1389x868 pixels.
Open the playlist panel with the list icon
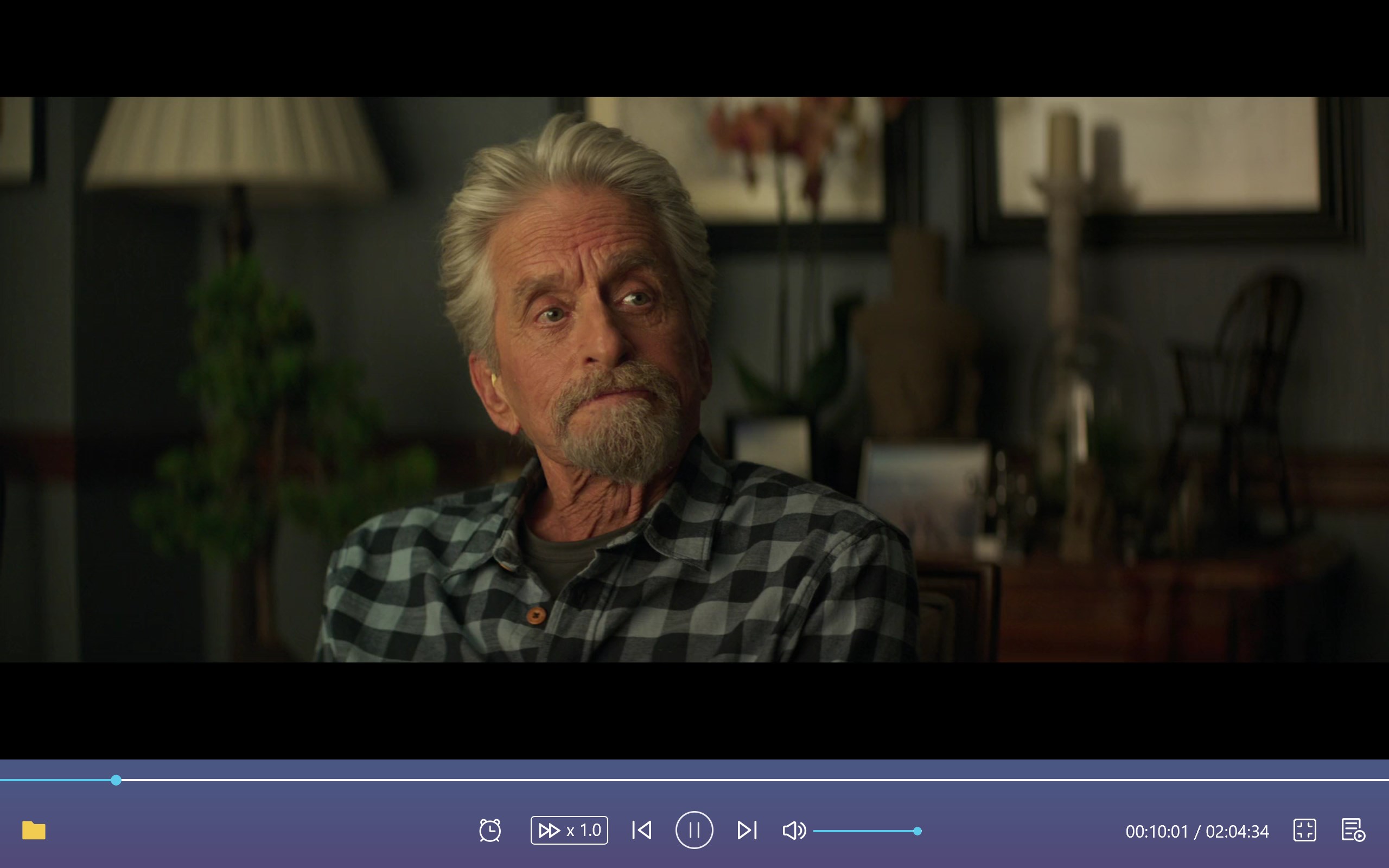tap(1352, 830)
